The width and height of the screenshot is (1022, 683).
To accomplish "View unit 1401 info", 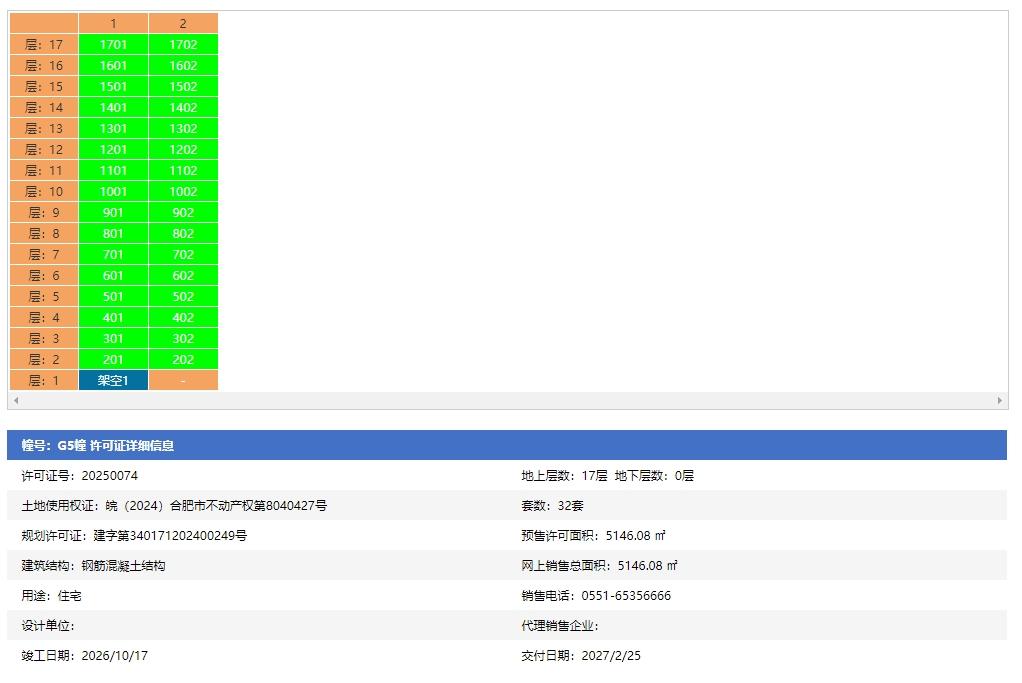I will point(113,108).
